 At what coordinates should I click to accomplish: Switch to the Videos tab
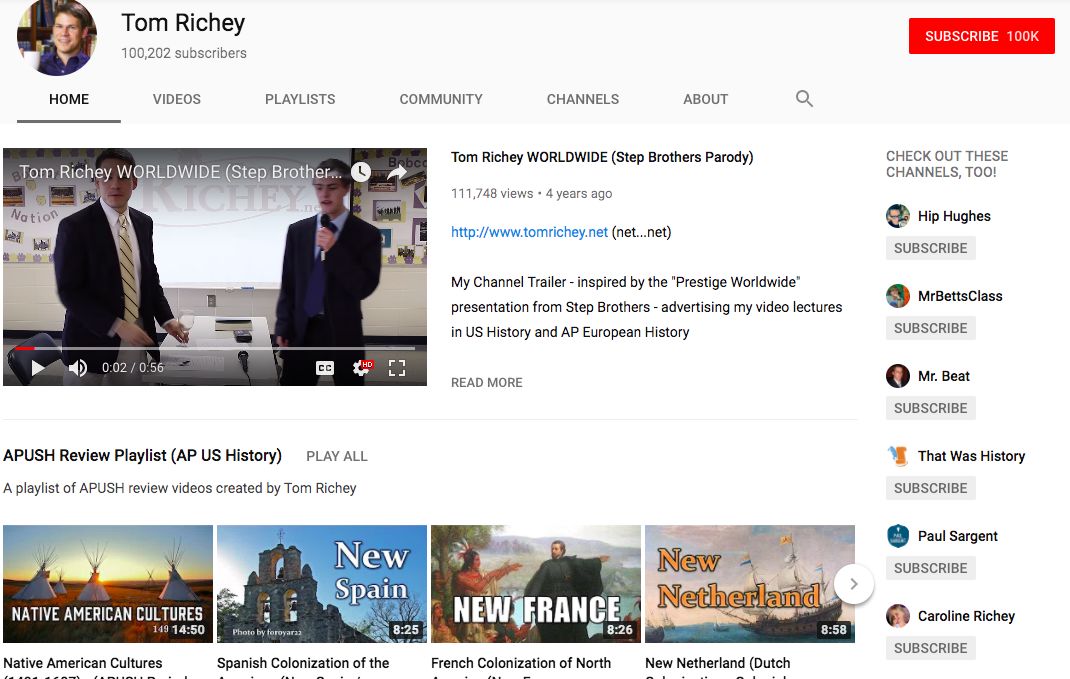[x=177, y=100]
